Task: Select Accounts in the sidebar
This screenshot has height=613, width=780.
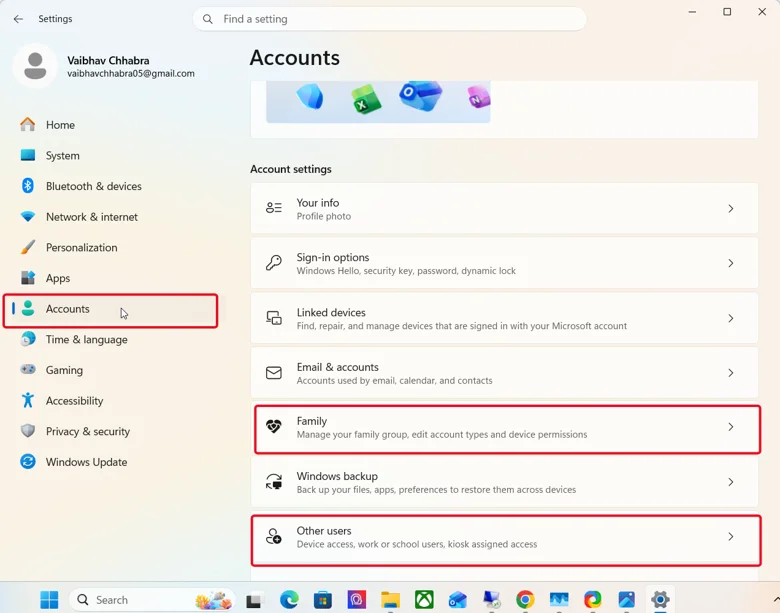Action: [x=113, y=309]
